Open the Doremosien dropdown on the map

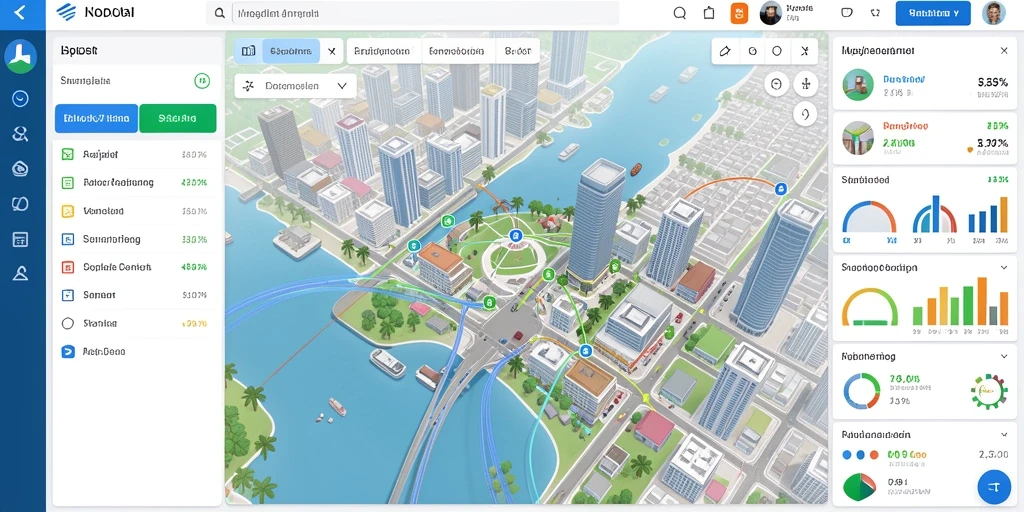pos(295,86)
